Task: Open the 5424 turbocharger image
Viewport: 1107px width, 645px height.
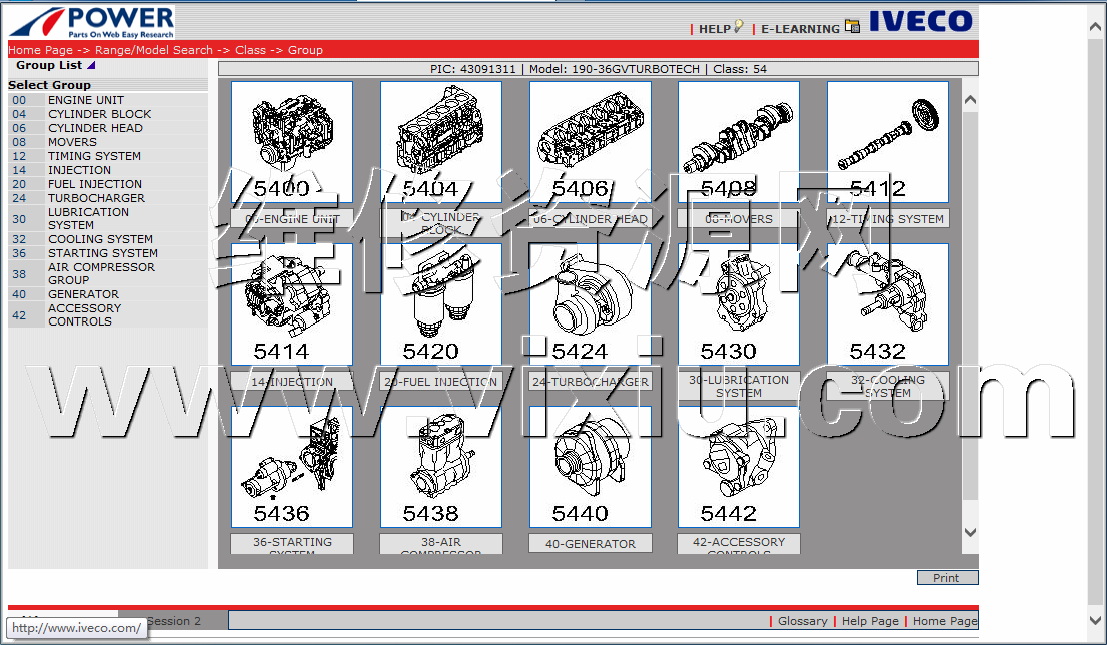Action: [x=590, y=304]
